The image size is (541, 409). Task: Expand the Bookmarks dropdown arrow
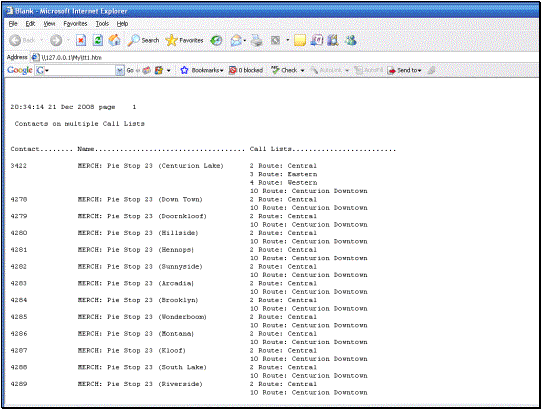coord(222,71)
